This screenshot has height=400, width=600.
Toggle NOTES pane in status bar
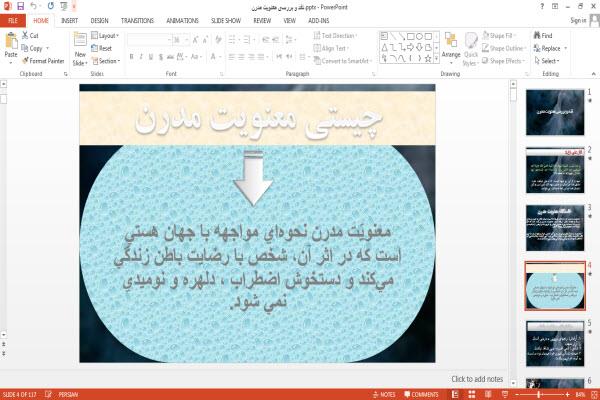pos(384,394)
